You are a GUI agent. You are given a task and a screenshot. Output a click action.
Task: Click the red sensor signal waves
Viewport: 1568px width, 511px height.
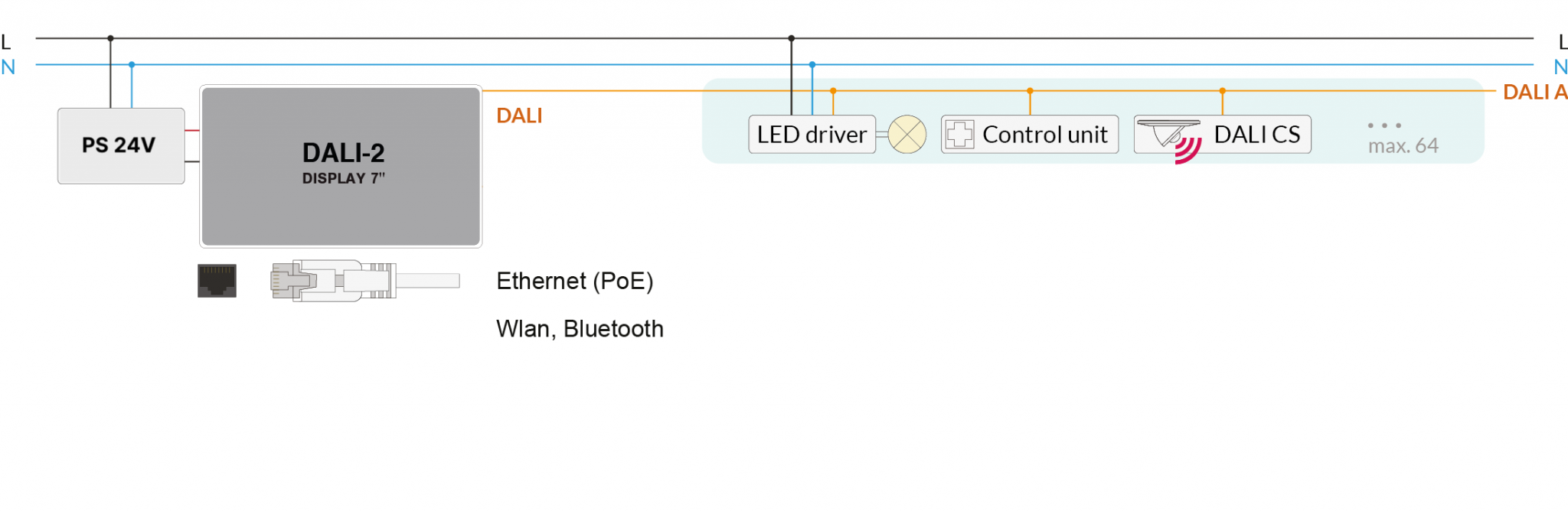point(1188,151)
